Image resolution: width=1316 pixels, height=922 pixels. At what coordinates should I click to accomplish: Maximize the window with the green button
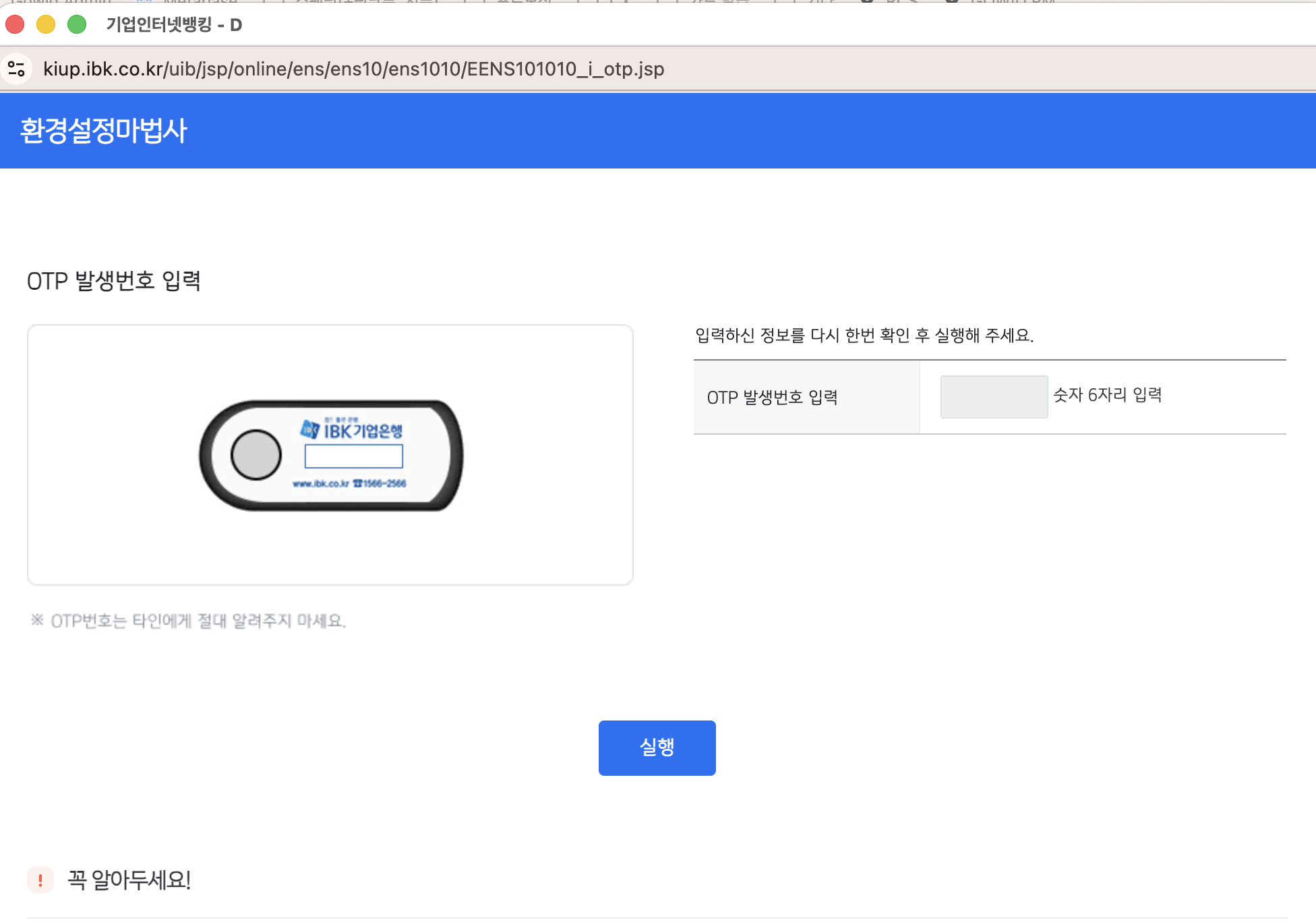pos(77,25)
